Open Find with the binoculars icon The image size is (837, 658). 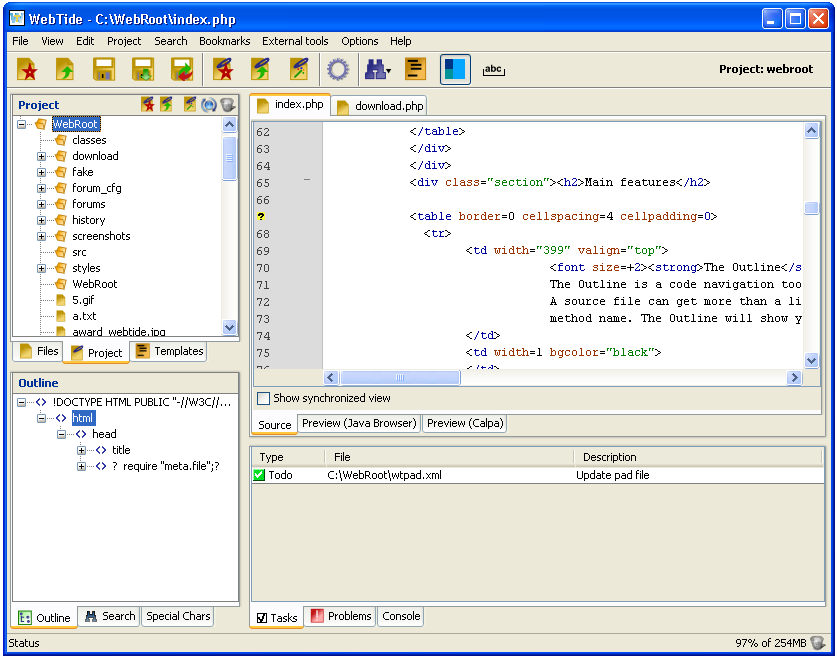377,69
